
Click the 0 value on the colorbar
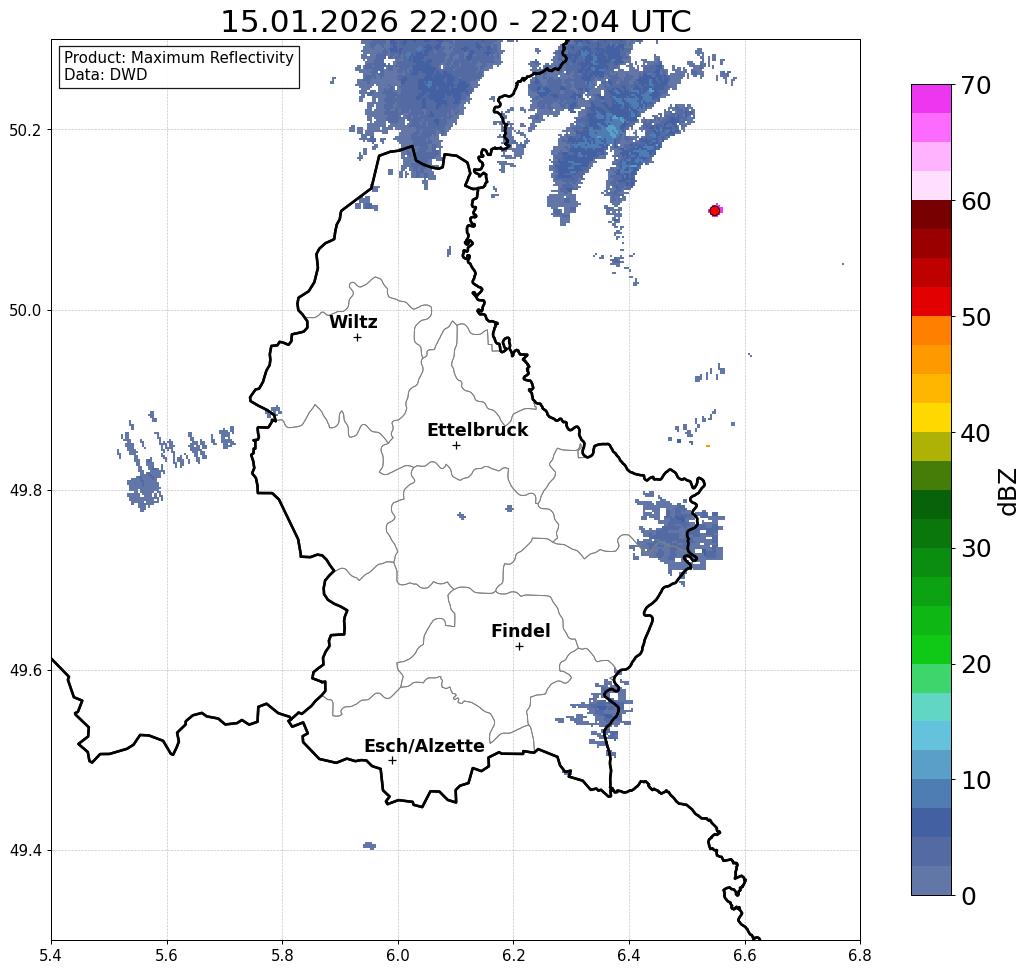pos(969,896)
